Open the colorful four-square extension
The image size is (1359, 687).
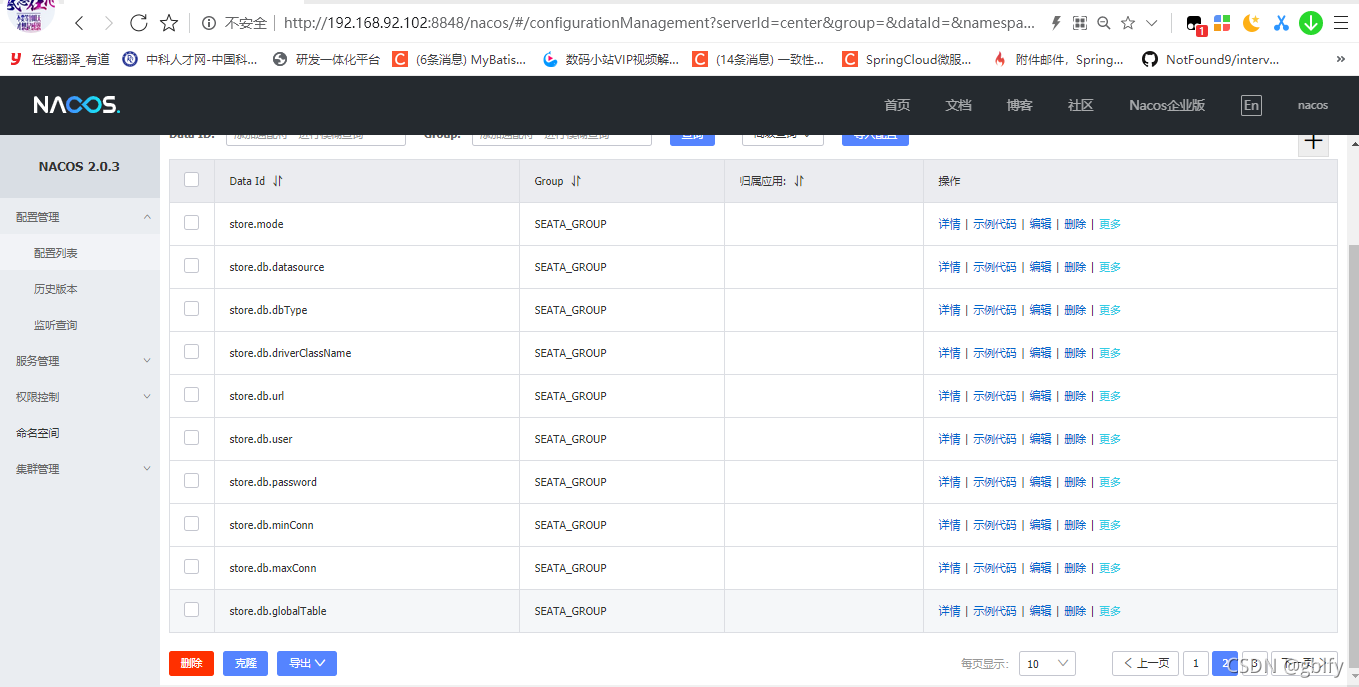point(1222,23)
